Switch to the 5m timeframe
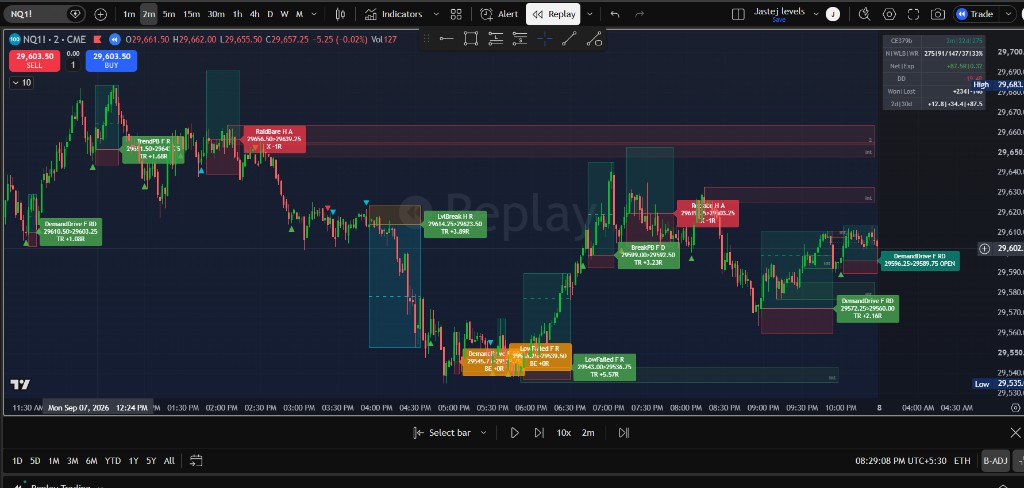Screen dimensions: 1024x488 point(168,14)
